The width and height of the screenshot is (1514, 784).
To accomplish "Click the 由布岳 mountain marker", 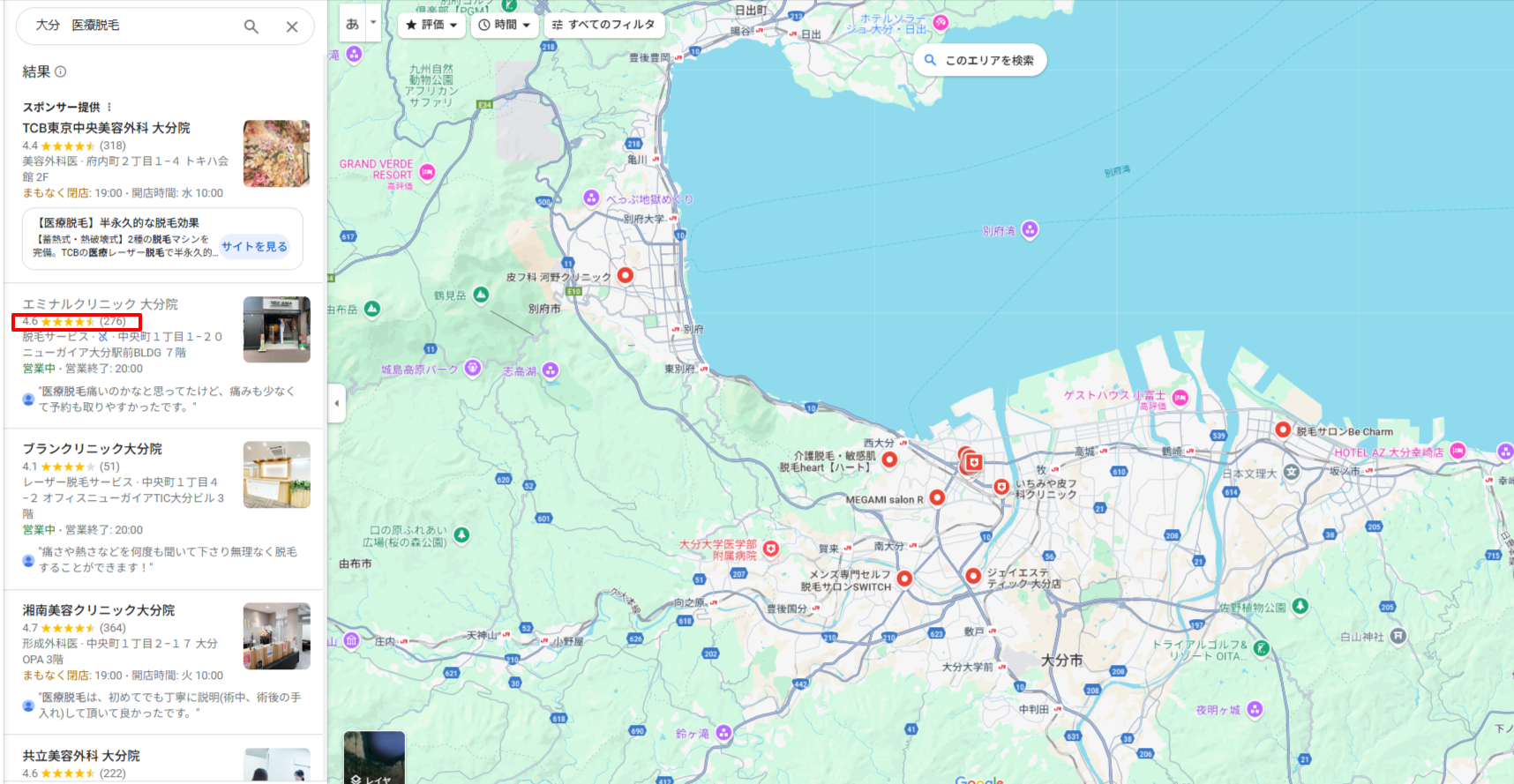I will pos(372,309).
